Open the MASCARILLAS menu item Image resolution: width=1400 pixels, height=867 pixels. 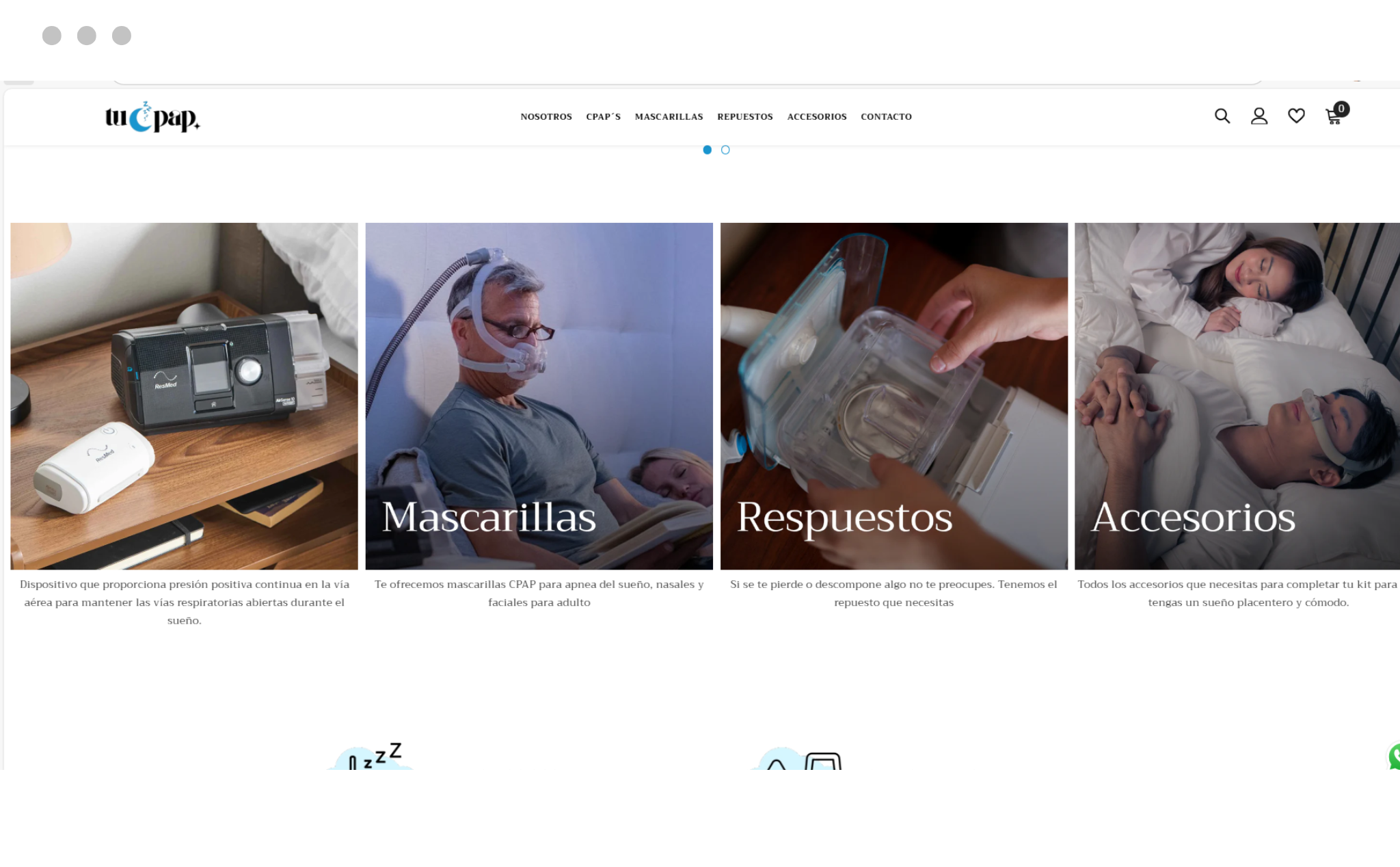tap(669, 117)
